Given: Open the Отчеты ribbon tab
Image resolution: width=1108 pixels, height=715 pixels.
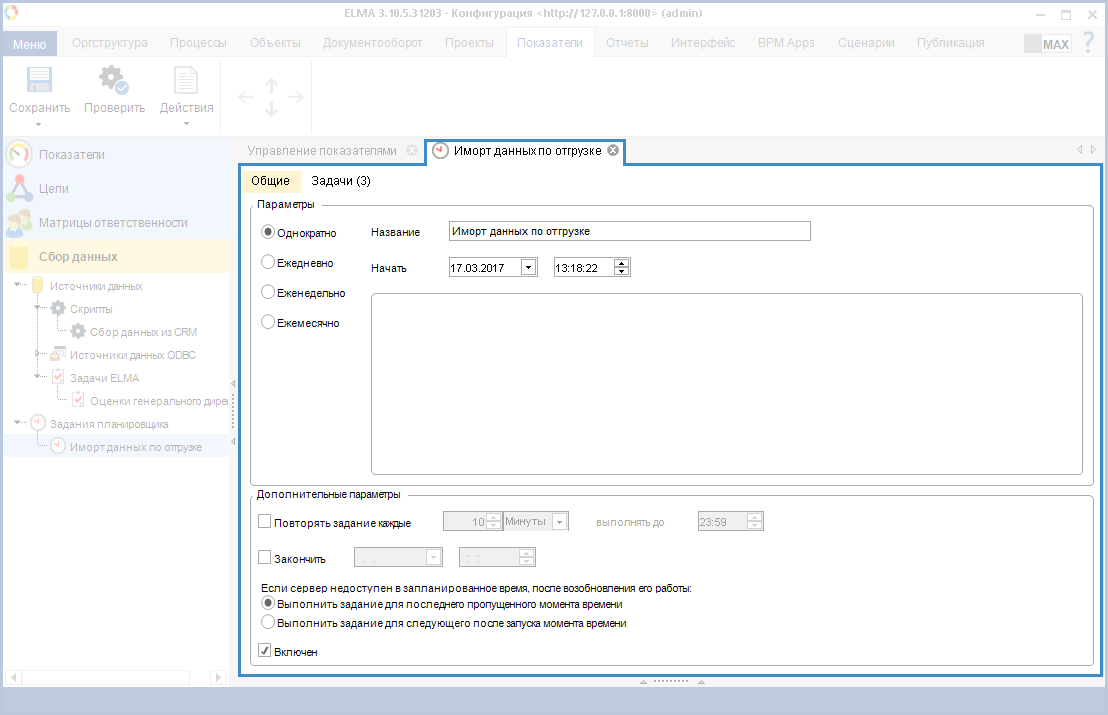Looking at the screenshot, I should pyautogui.click(x=627, y=43).
